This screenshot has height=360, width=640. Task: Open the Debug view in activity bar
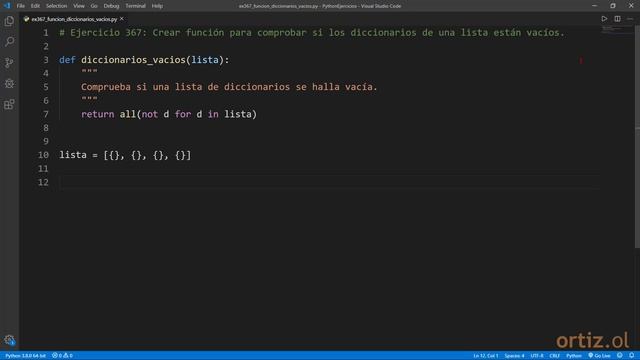[x=9, y=83]
